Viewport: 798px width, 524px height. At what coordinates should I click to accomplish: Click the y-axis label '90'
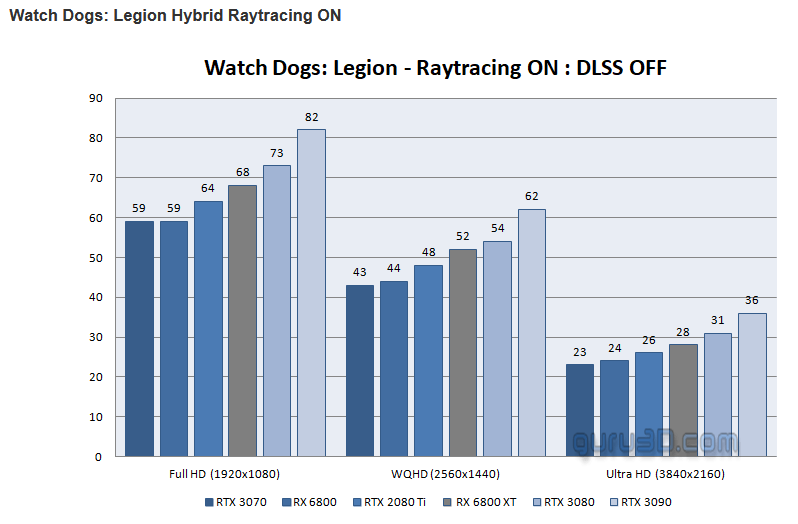pos(96,99)
